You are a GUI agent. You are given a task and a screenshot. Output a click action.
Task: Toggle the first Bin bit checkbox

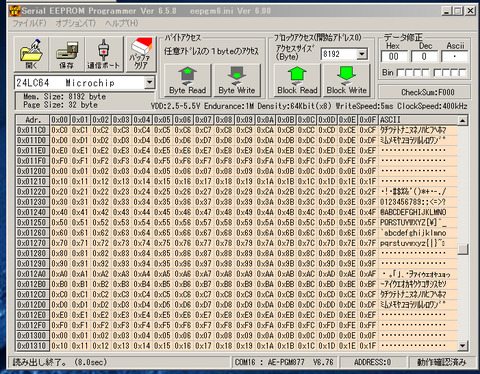[401, 73]
